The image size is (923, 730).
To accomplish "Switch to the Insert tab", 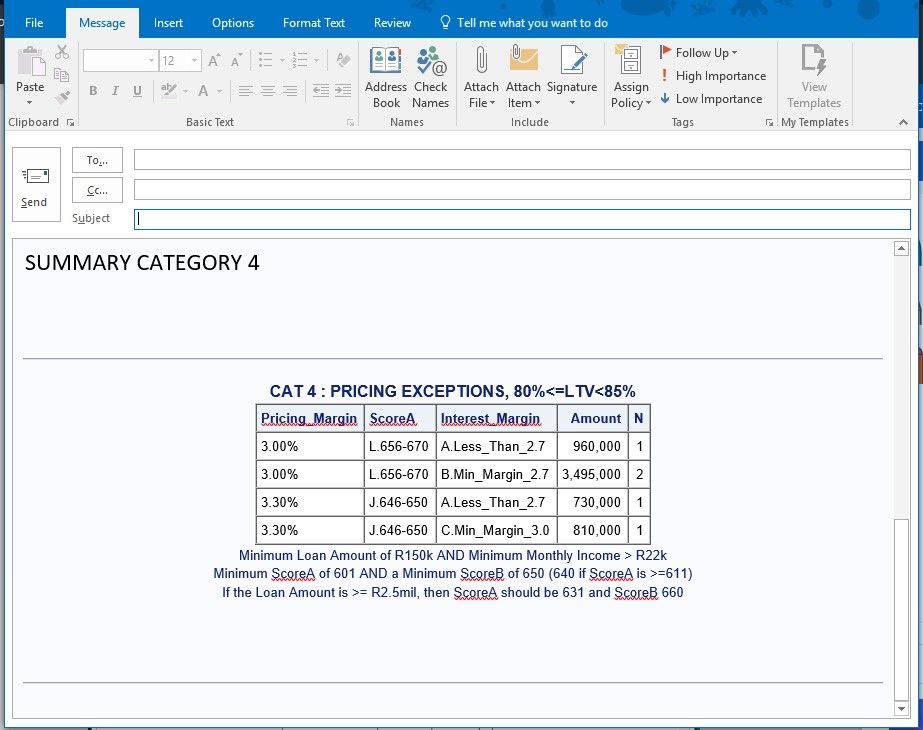I will (168, 23).
